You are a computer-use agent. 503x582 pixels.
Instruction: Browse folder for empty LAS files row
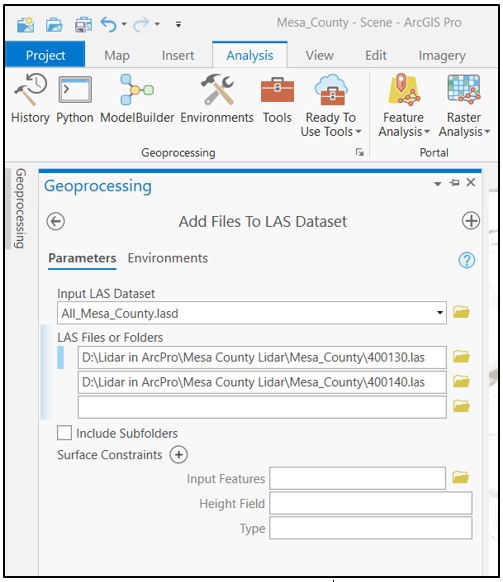[461, 406]
